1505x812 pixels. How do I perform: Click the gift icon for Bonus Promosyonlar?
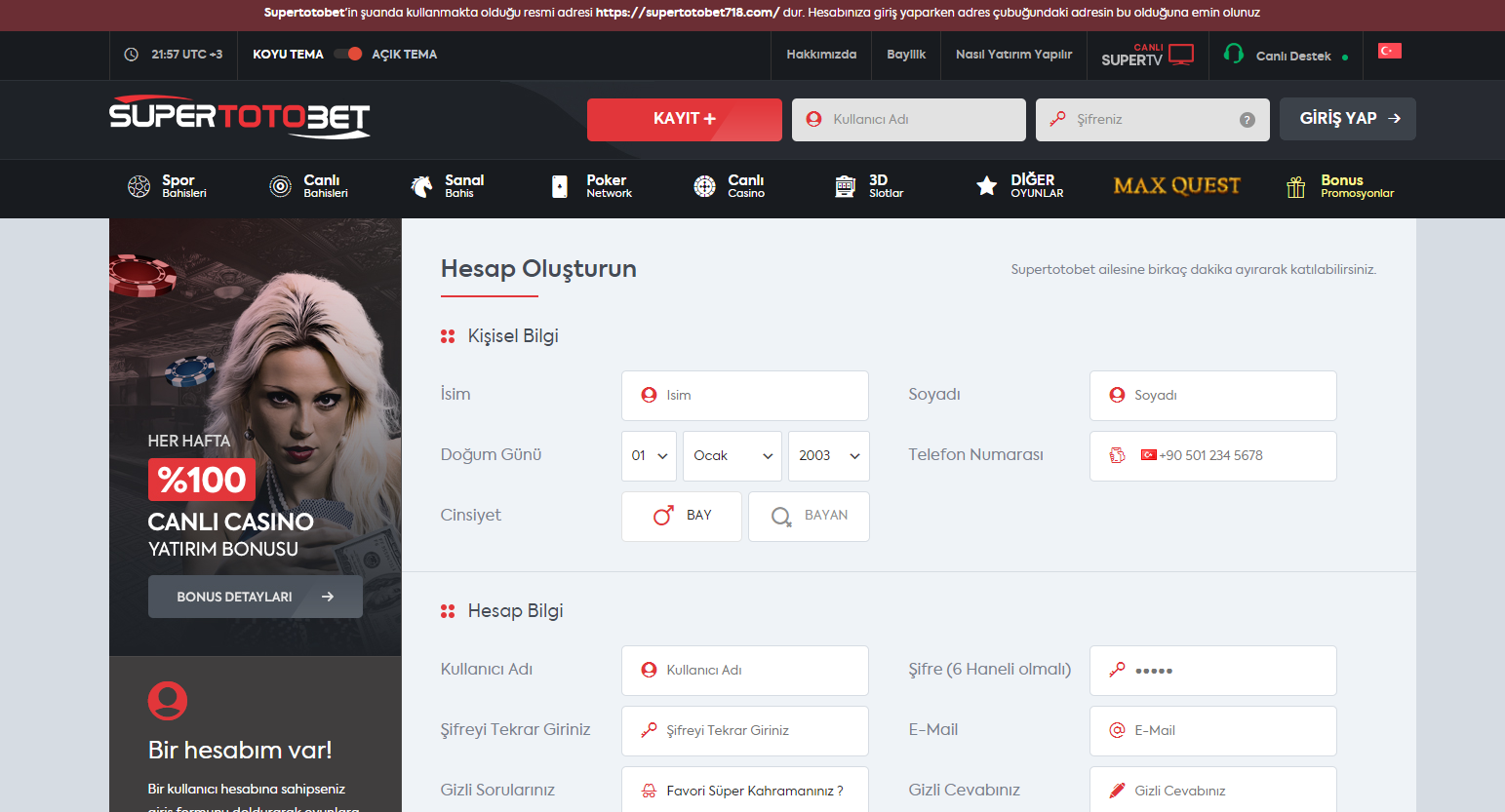(1295, 186)
